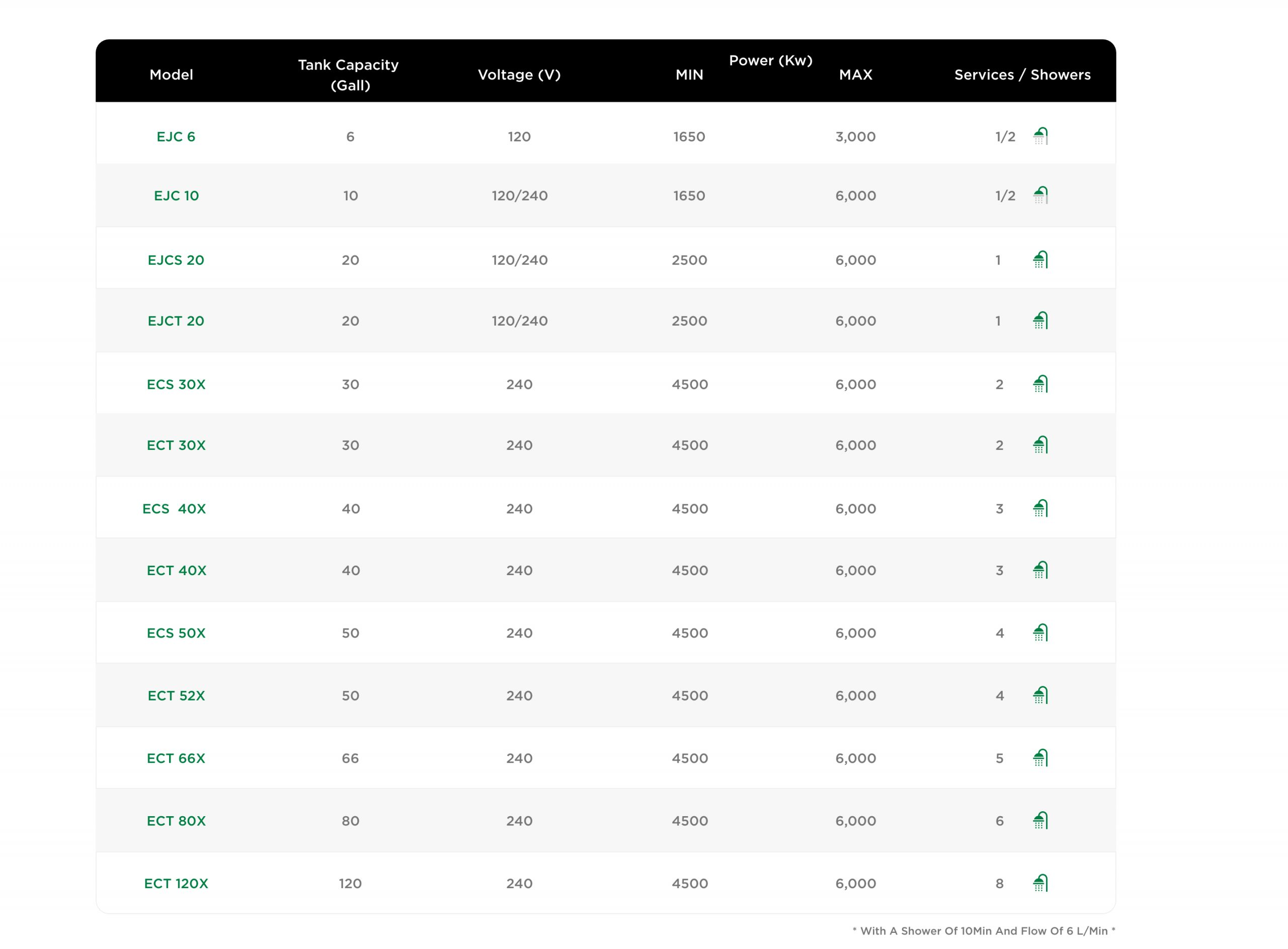Click the shower icon in EJC 10 row

pos(1040,195)
